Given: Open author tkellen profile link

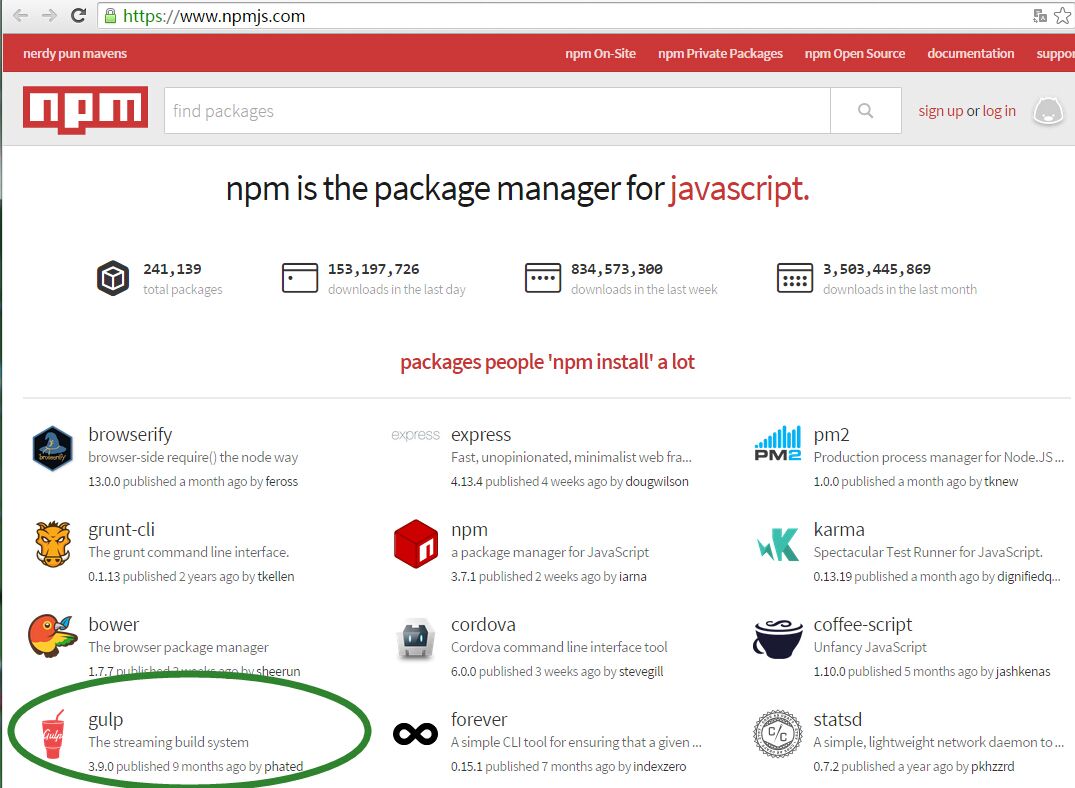Looking at the screenshot, I should (276, 577).
